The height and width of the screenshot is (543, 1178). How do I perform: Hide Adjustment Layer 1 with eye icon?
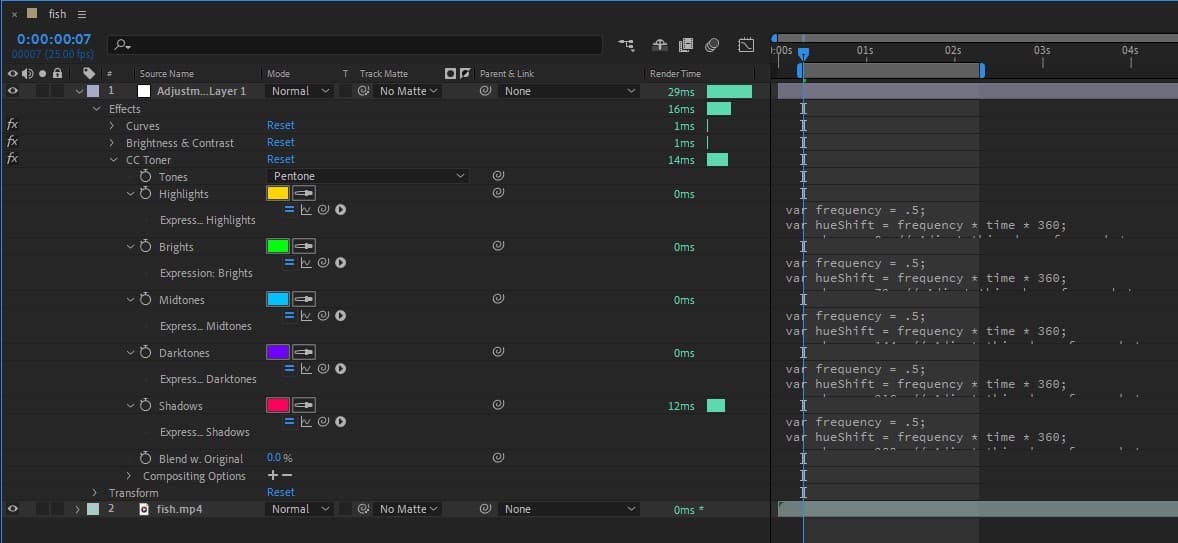pos(13,91)
